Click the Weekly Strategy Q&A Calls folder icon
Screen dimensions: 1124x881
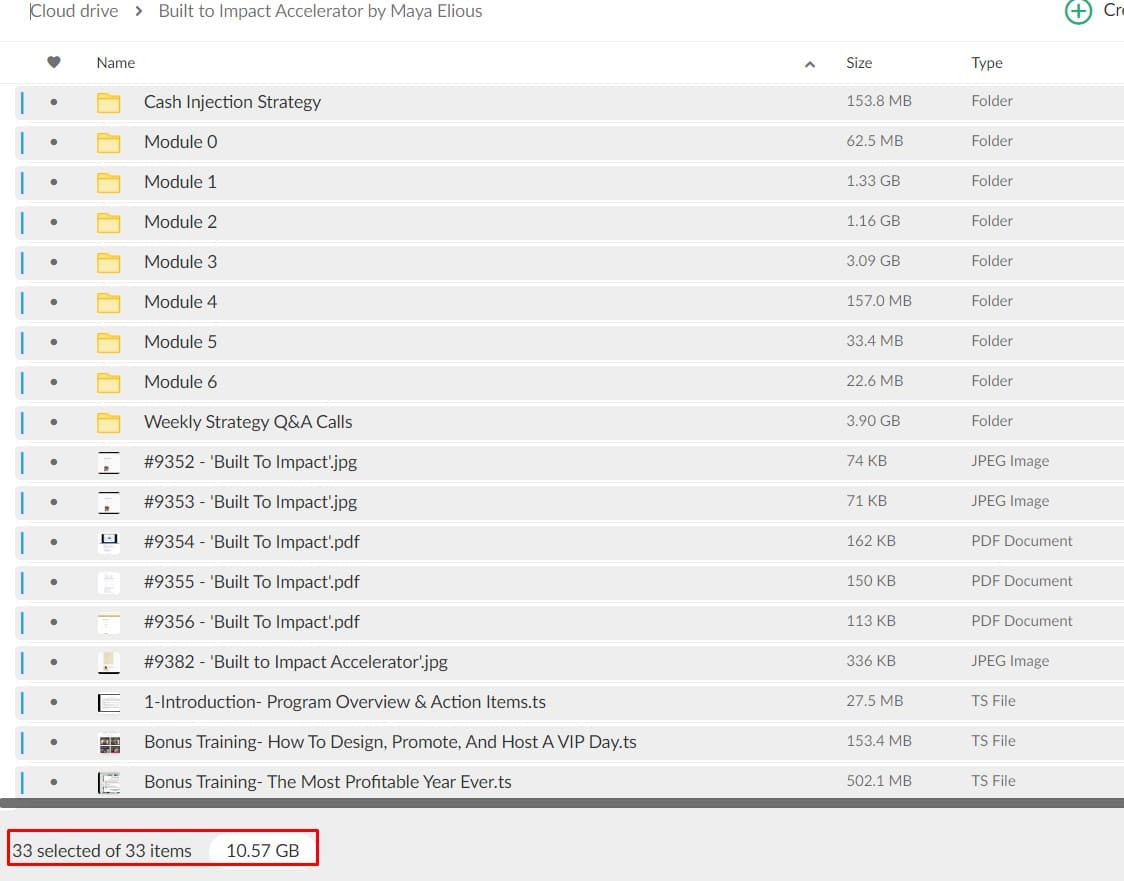(x=109, y=422)
